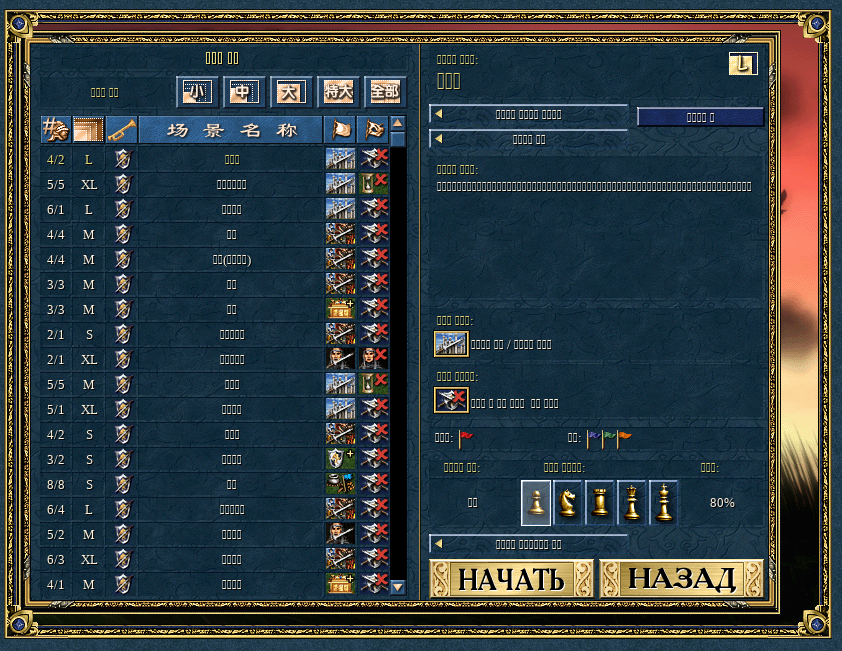Click the castle victory icon in 4/2 L row
The width and height of the screenshot is (842, 651).
pyautogui.click(x=340, y=160)
